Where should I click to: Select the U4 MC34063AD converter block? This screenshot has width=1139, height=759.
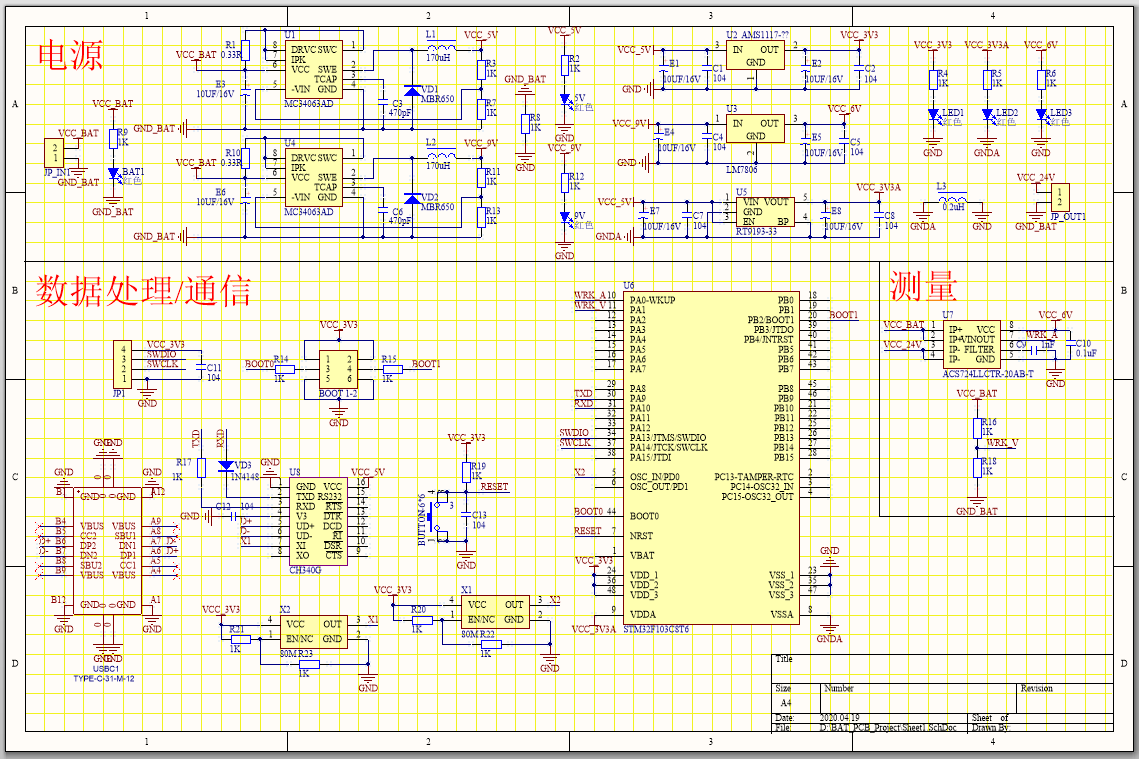coord(313,177)
